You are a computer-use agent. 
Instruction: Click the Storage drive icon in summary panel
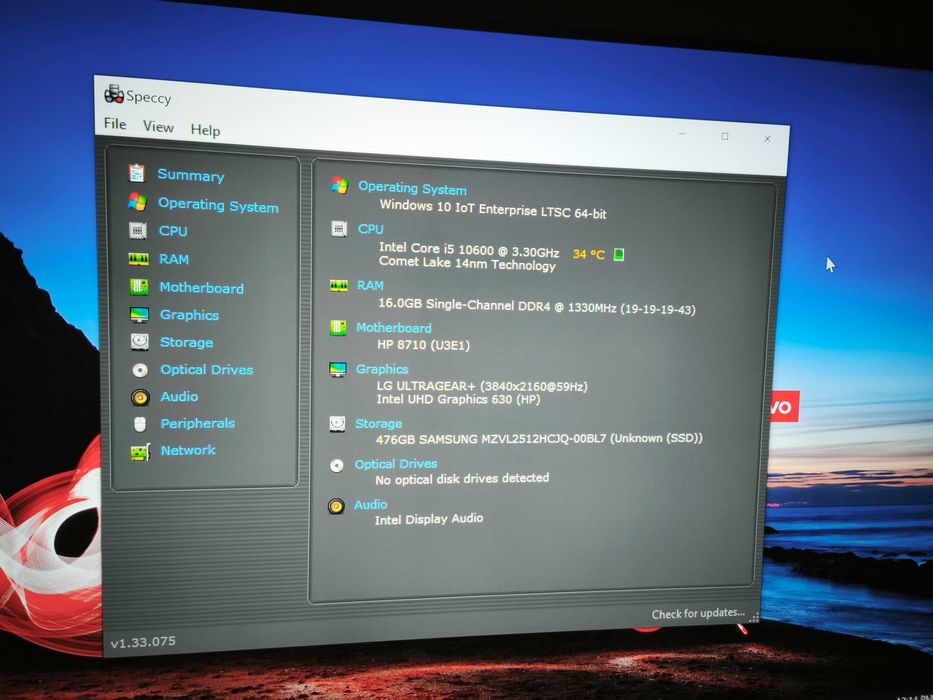point(337,424)
